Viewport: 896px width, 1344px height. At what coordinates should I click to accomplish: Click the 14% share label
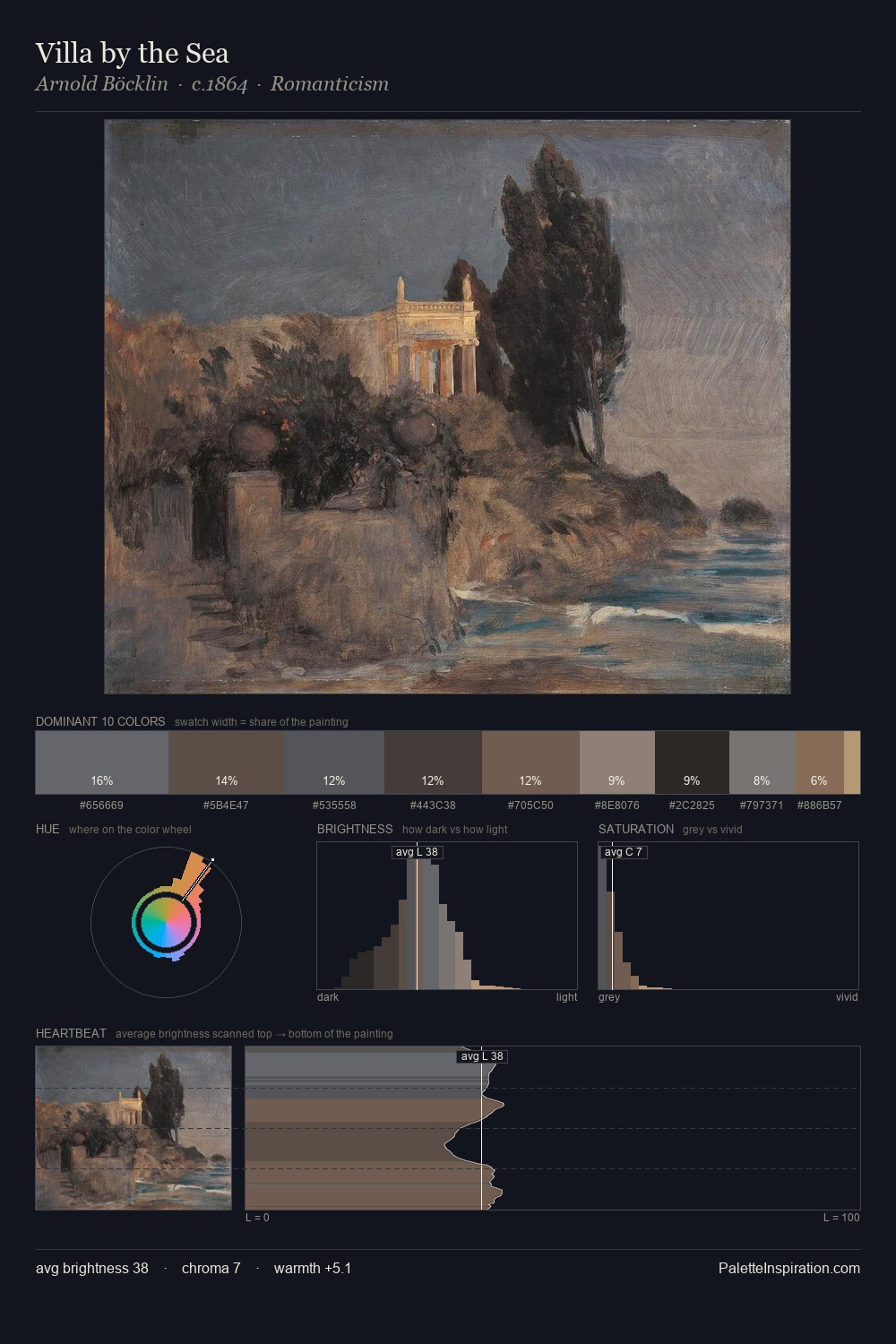(x=226, y=781)
